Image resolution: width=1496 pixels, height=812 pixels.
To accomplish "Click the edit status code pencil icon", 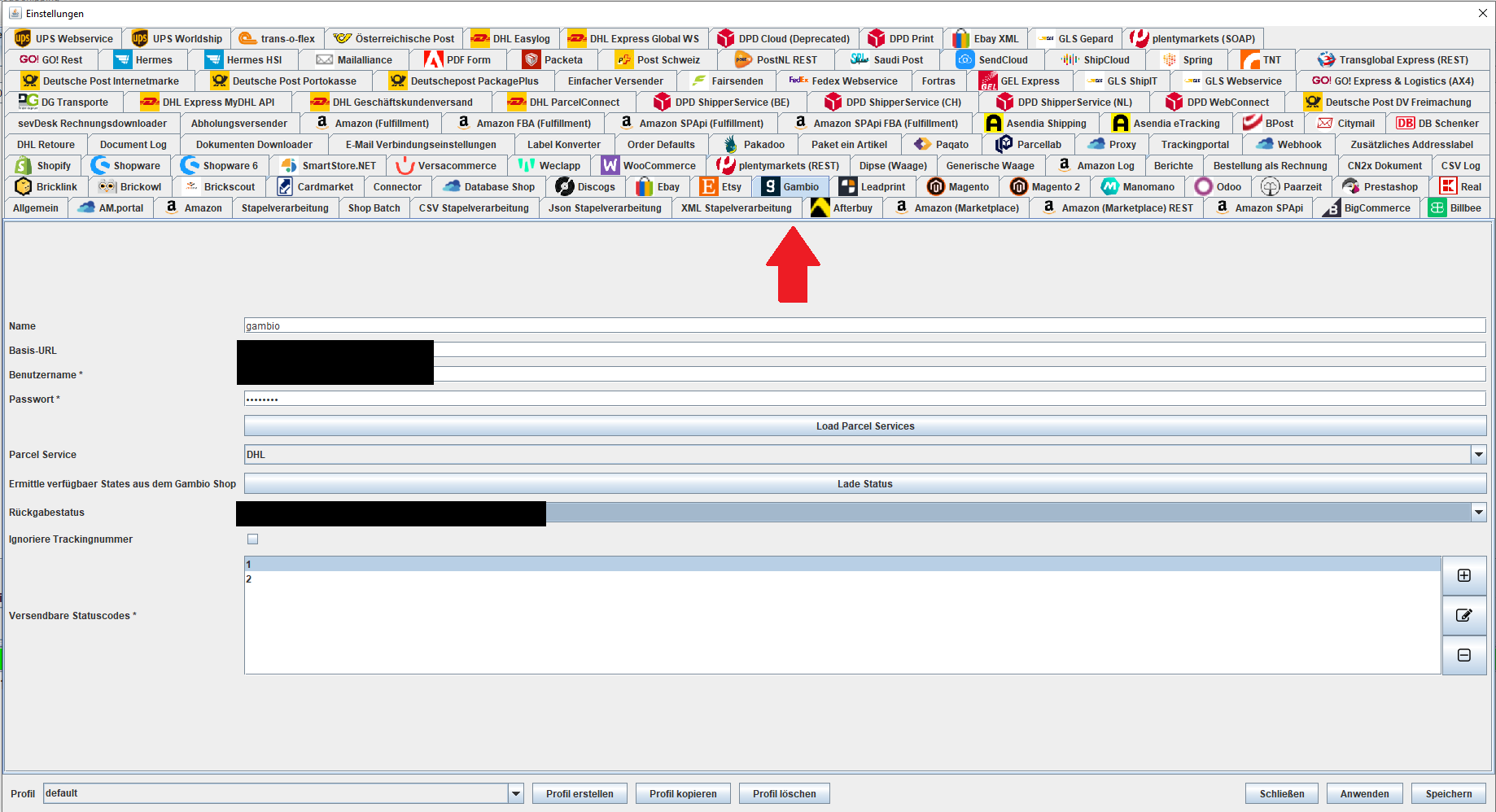I will 1463,615.
